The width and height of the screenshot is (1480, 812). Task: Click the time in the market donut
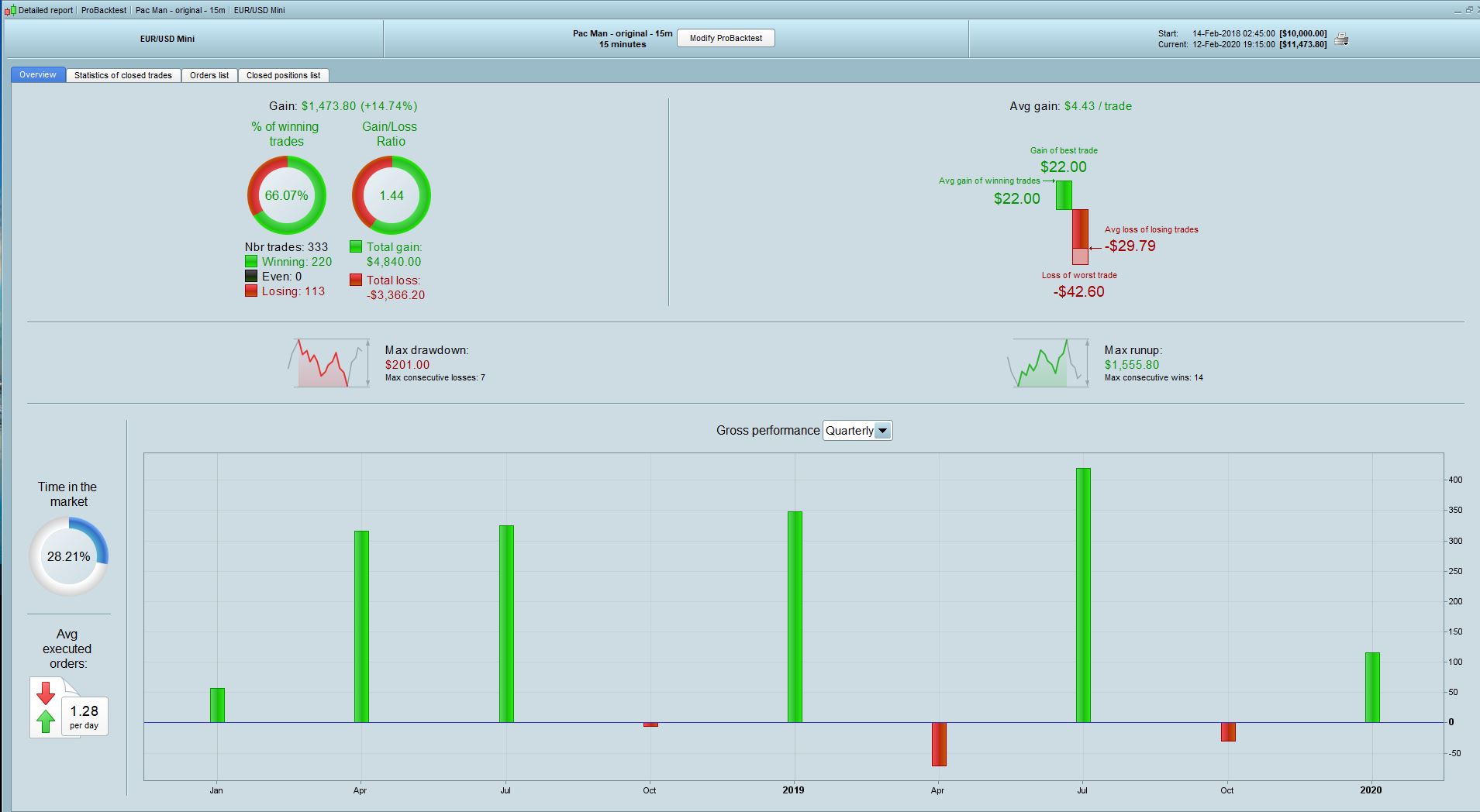coord(69,556)
